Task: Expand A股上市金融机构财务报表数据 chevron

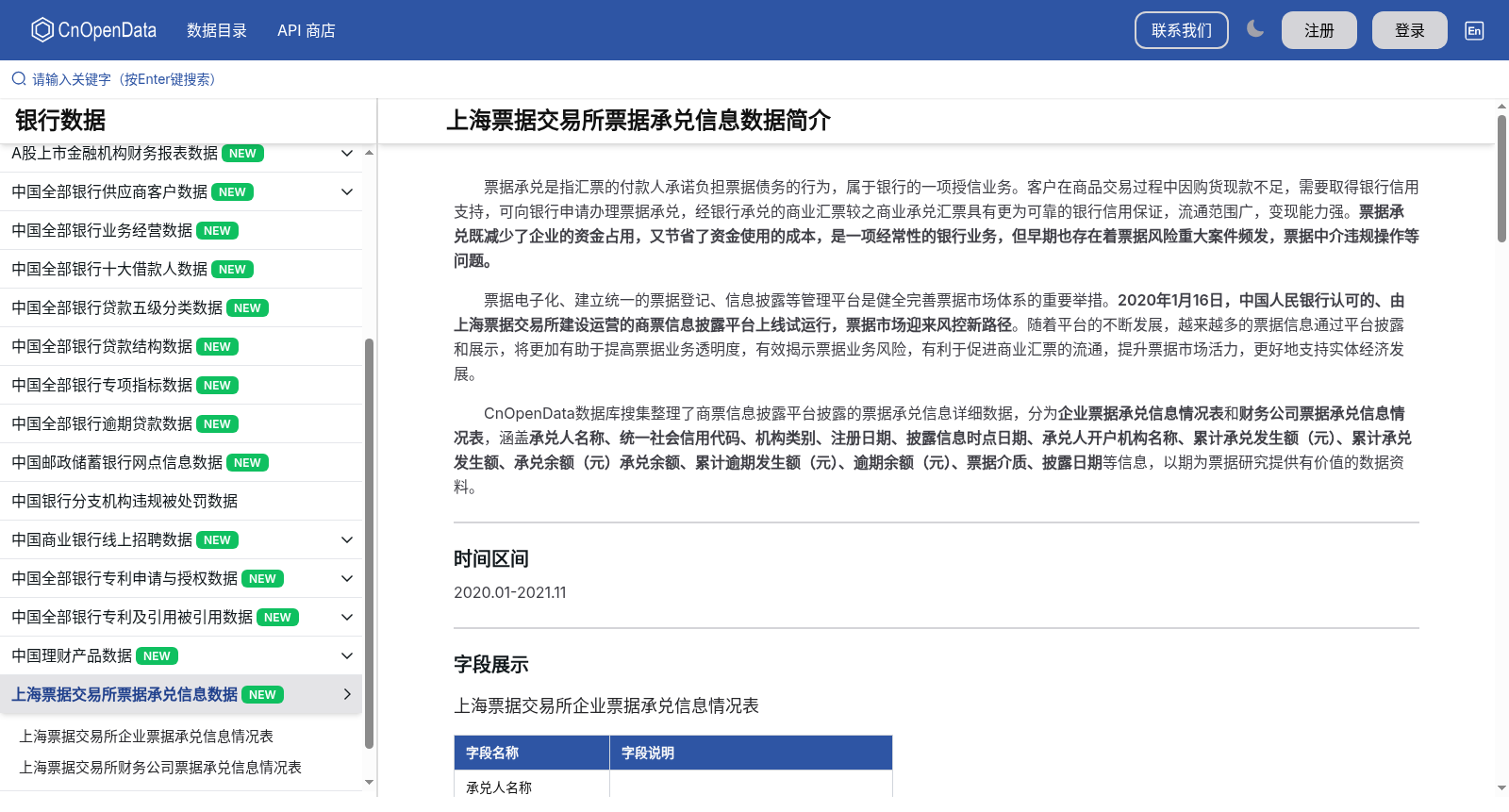Action: [x=347, y=153]
